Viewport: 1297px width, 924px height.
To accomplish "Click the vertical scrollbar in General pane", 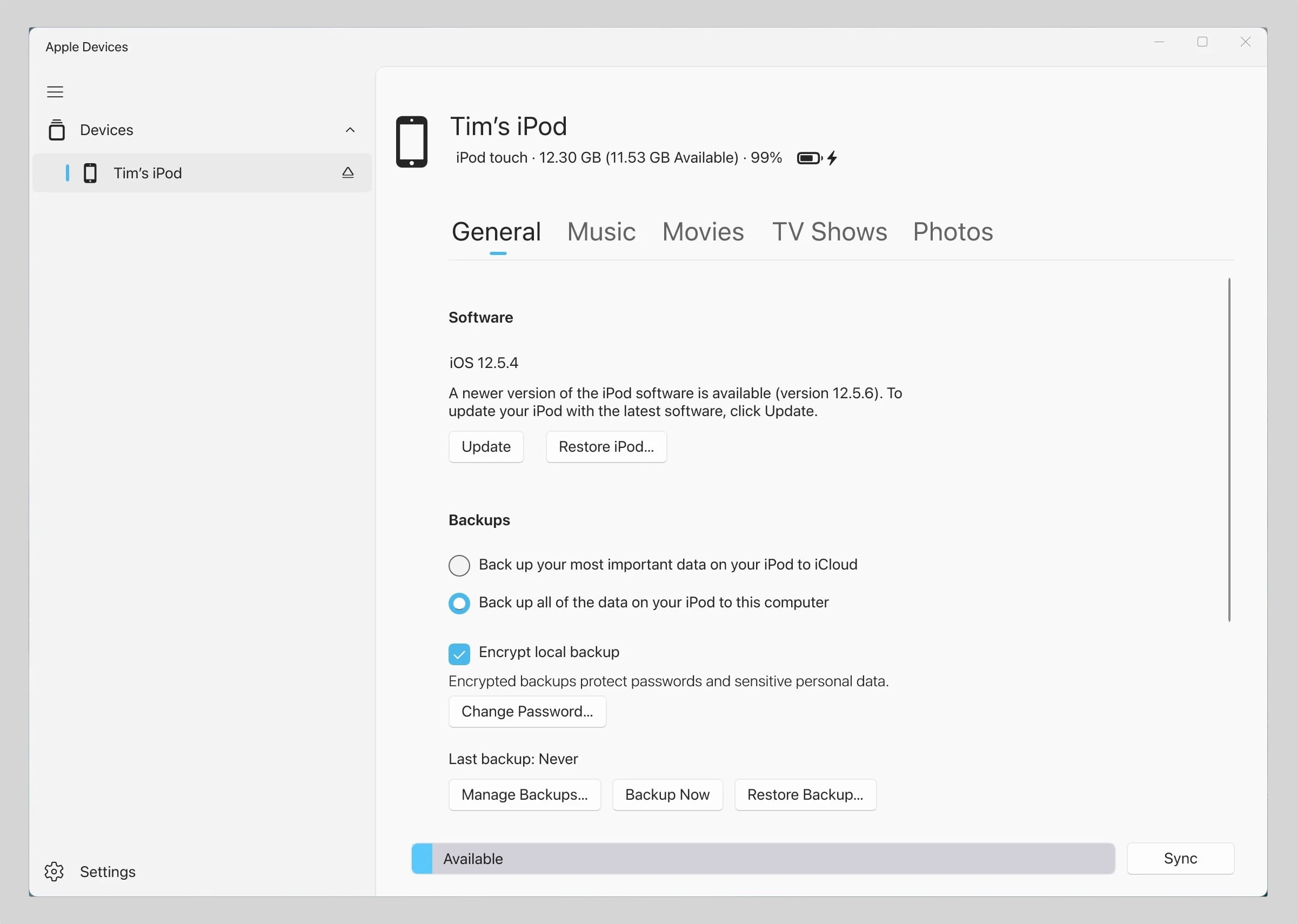I will (1229, 450).
